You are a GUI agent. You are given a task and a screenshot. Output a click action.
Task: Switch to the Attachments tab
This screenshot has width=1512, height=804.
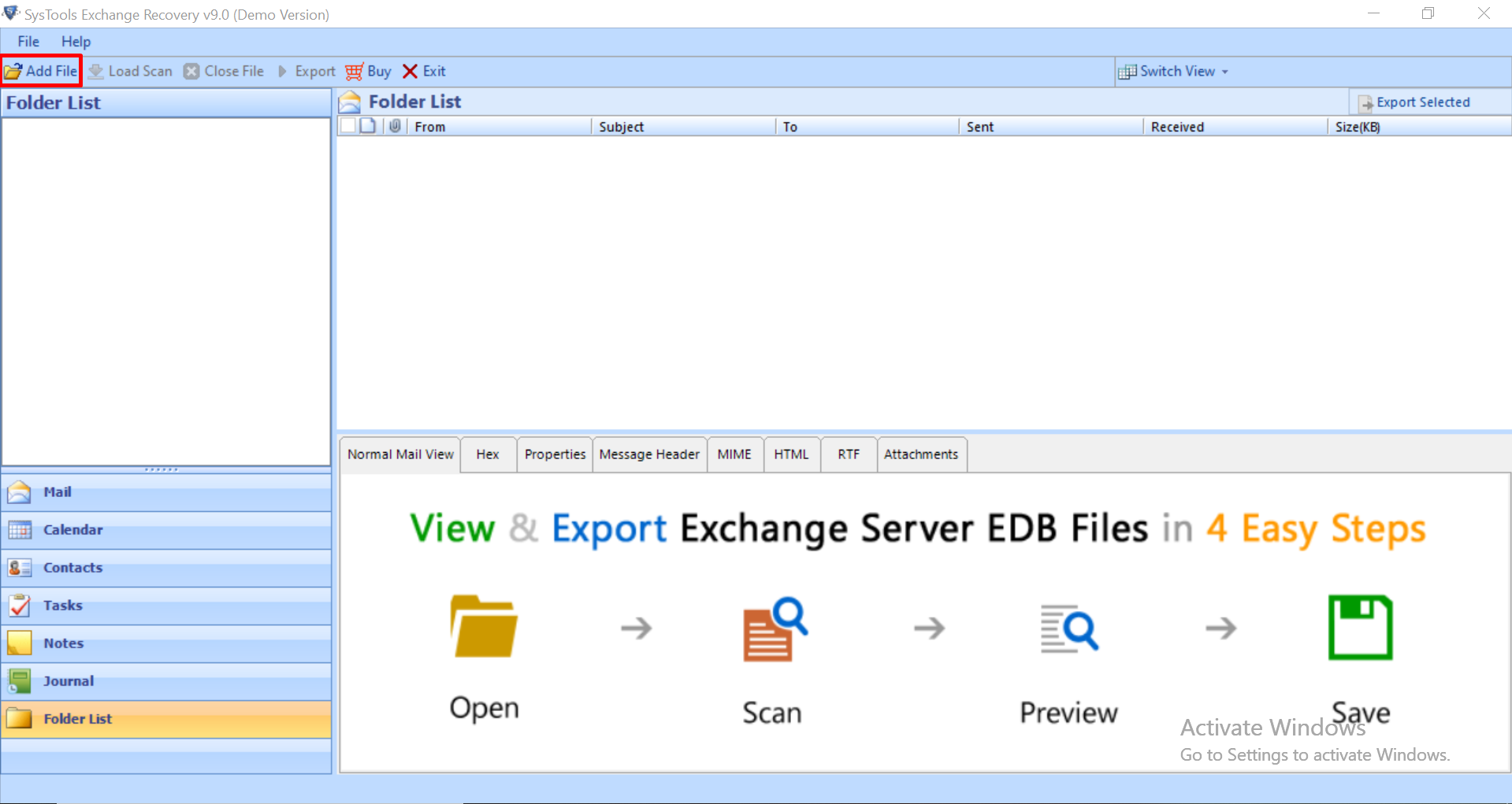coord(921,454)
